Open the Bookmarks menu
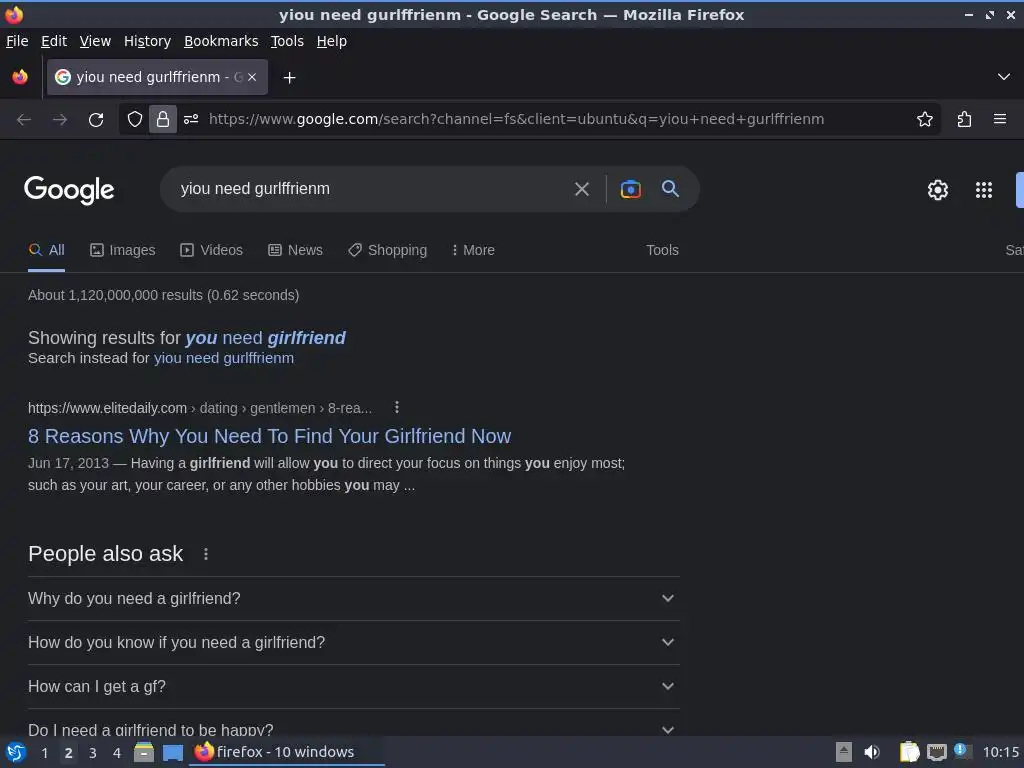The width and height of the screenshot is (1024, 768). pos(221,41)
